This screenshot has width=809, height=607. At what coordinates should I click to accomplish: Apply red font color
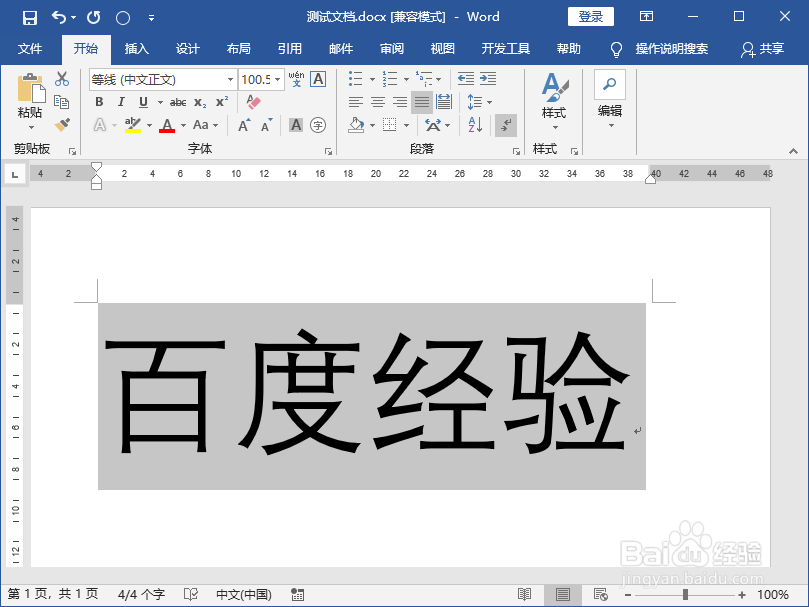coord(167,125)
